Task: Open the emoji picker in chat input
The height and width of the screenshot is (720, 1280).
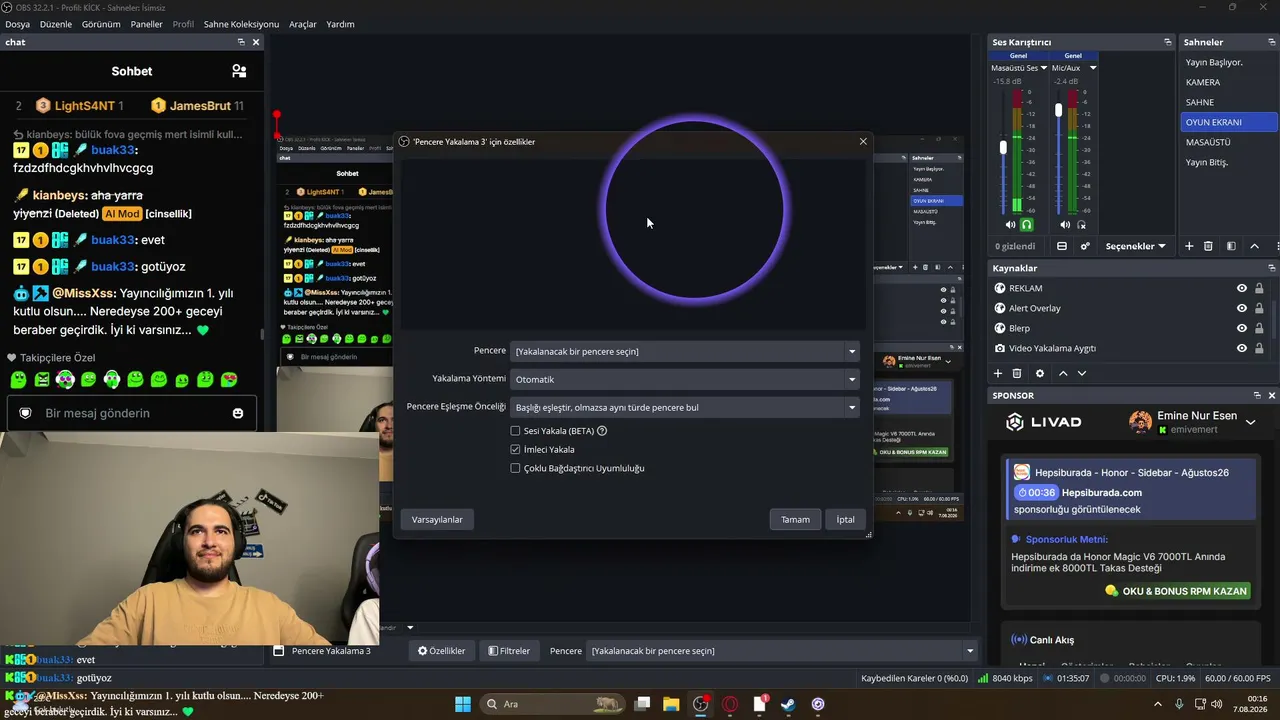Action: (238, 413)
